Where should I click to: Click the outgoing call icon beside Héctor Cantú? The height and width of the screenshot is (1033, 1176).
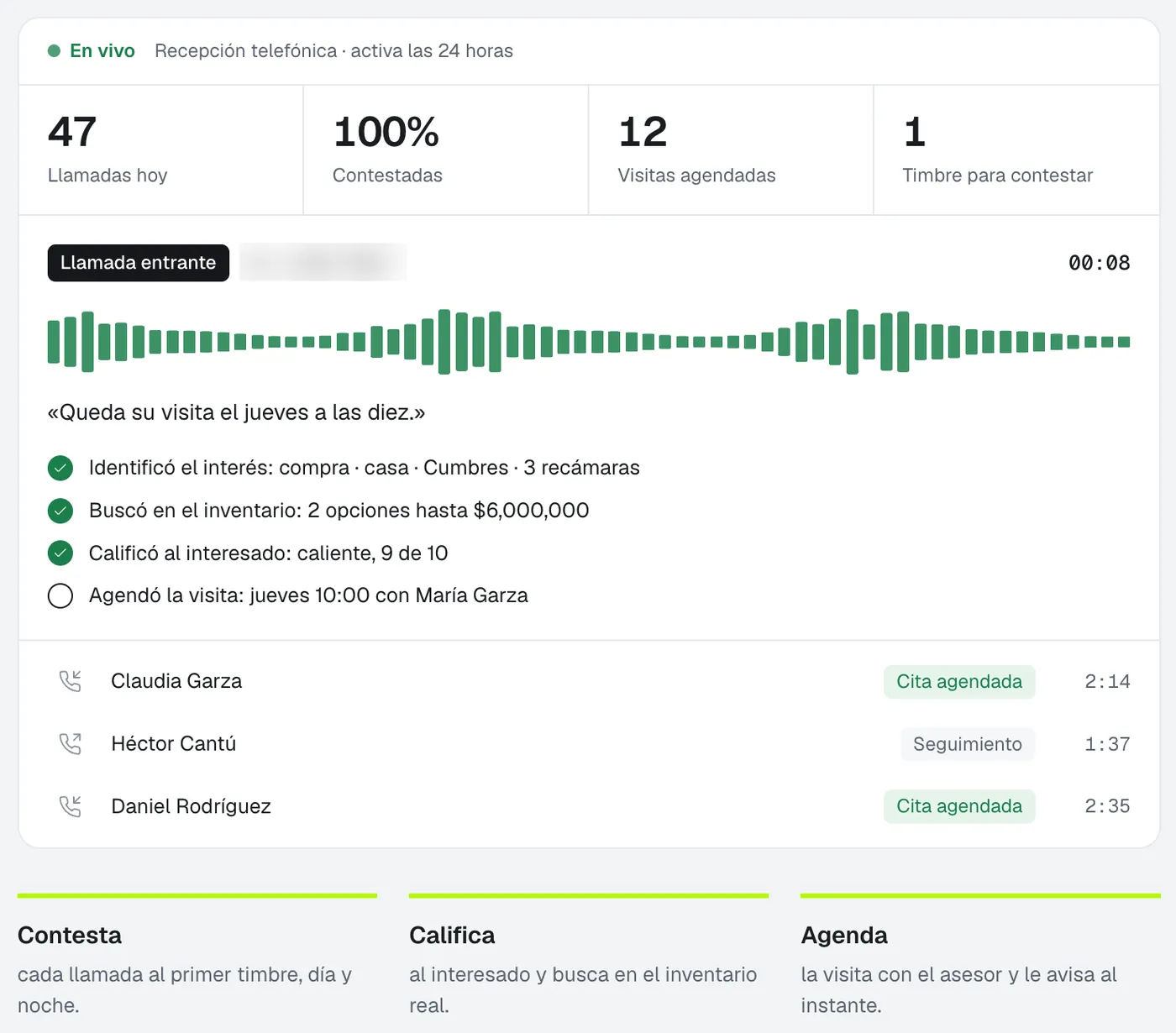[71, 744]
